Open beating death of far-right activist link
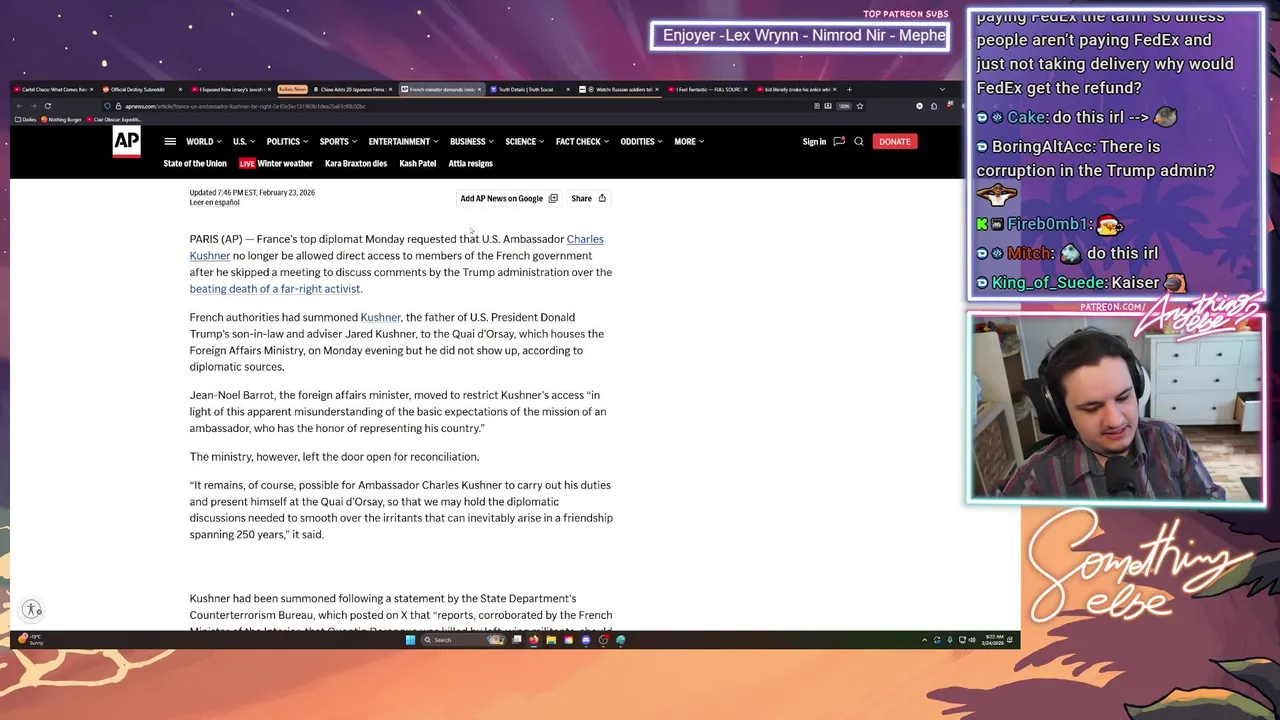Viewport: 1280px width, 720px height. [275, 289]
